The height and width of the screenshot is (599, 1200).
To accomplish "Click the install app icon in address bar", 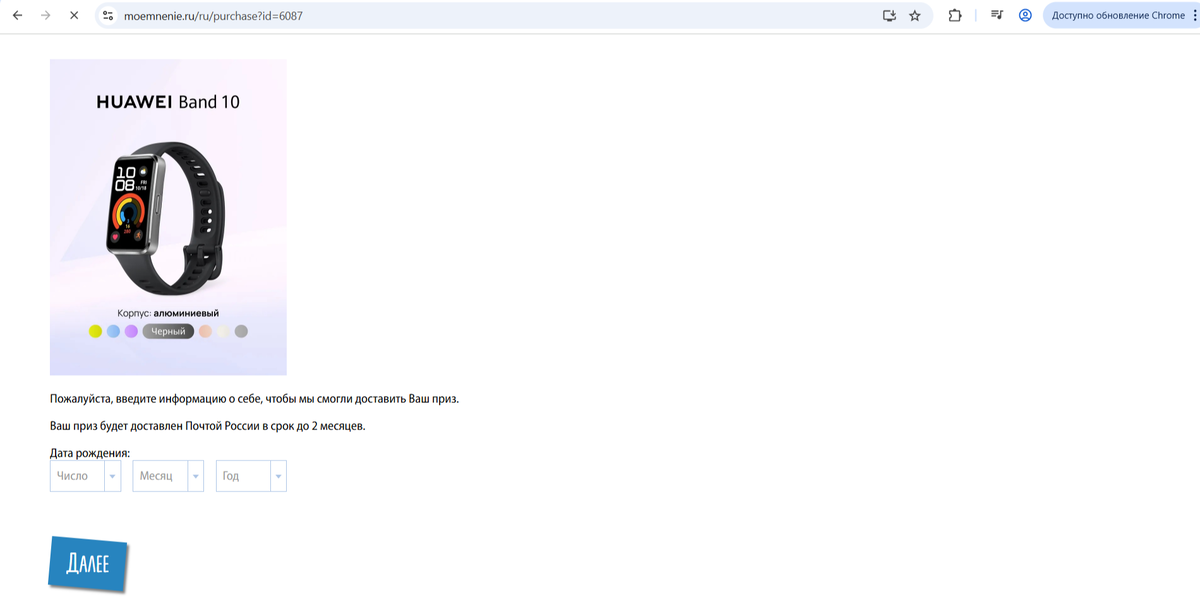I will 889,16.
